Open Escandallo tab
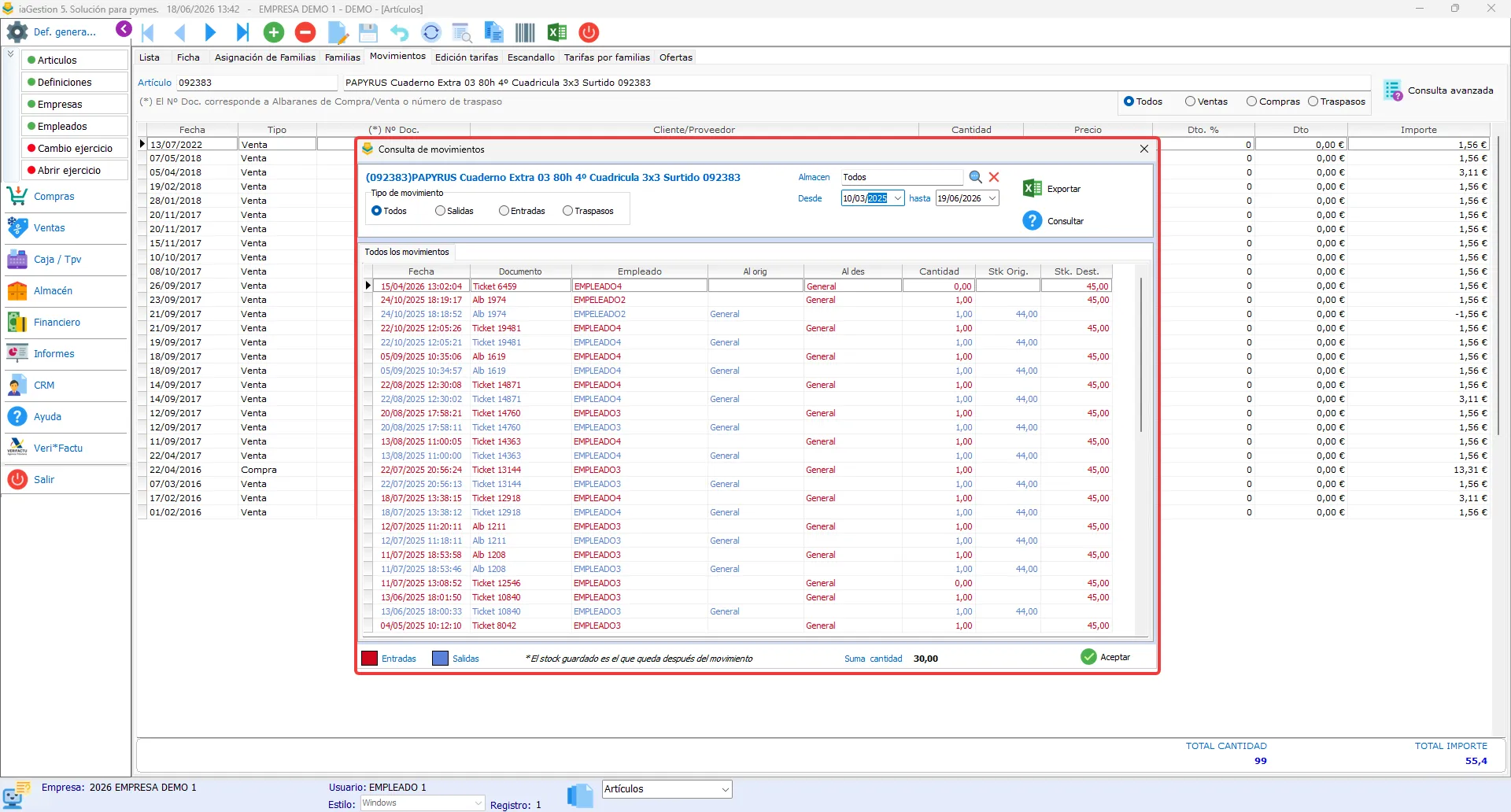Screen dimensions: 1511x812 click(x=531, y=57)
